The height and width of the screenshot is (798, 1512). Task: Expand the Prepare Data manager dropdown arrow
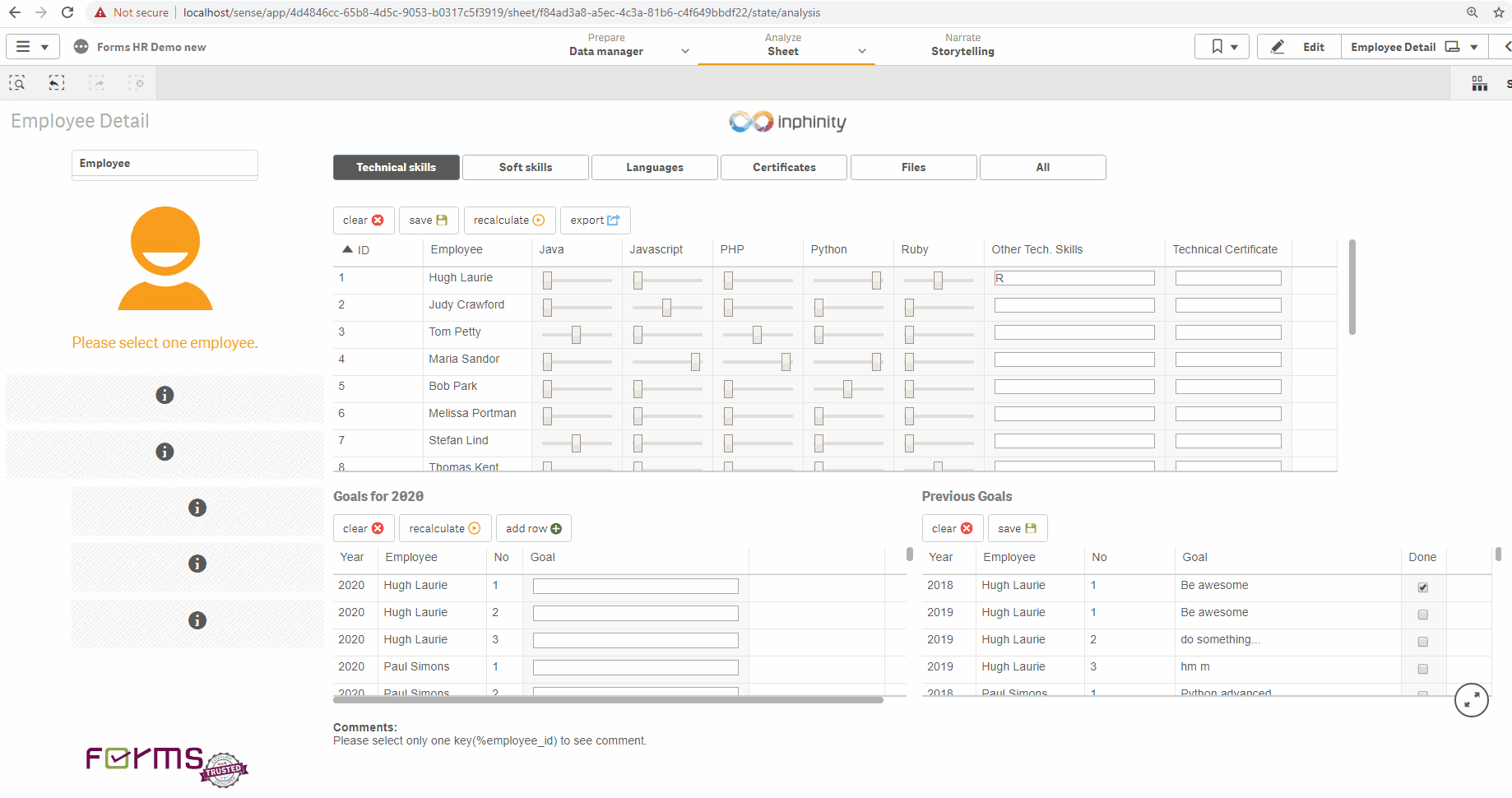point(684,51)
